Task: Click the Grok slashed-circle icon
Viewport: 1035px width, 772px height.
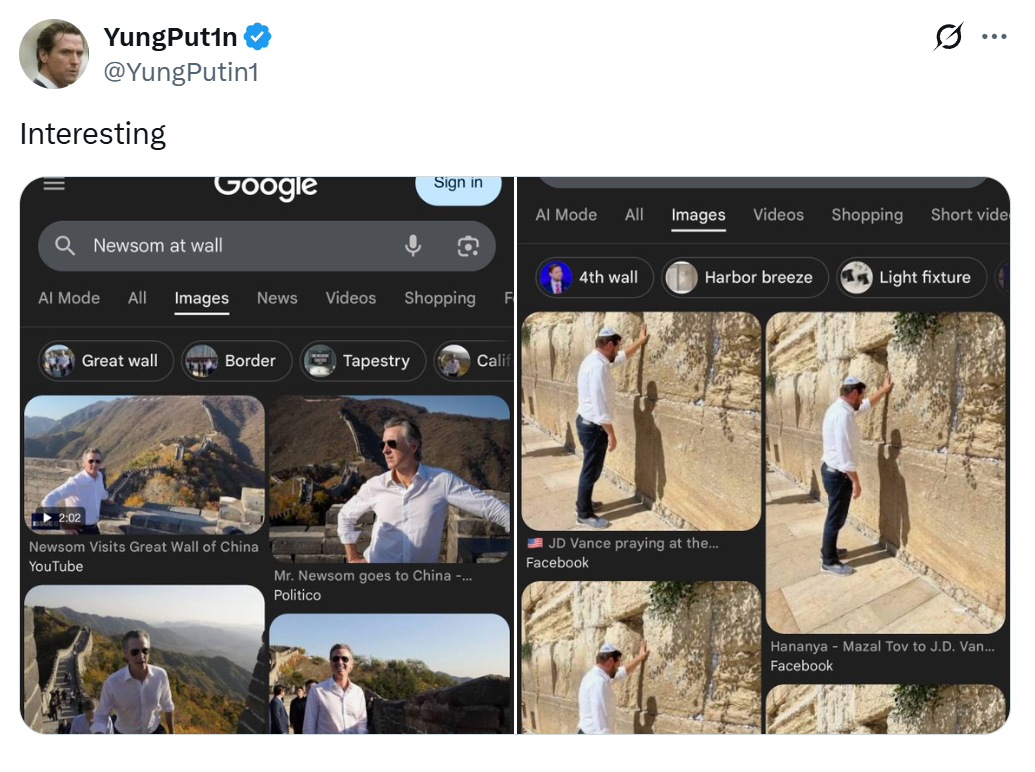Action: [949, 36]
